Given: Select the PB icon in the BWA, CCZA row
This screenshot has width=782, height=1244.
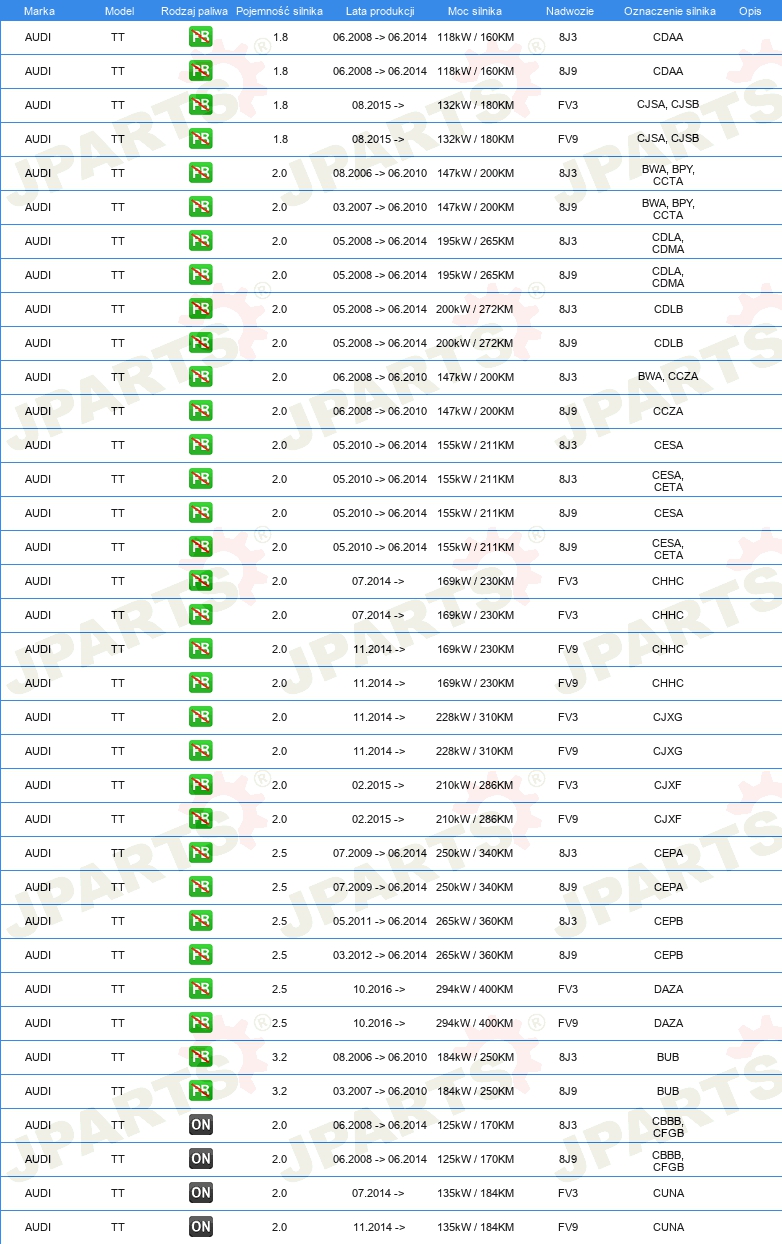Looking at the screenshot, I should 201,377.
